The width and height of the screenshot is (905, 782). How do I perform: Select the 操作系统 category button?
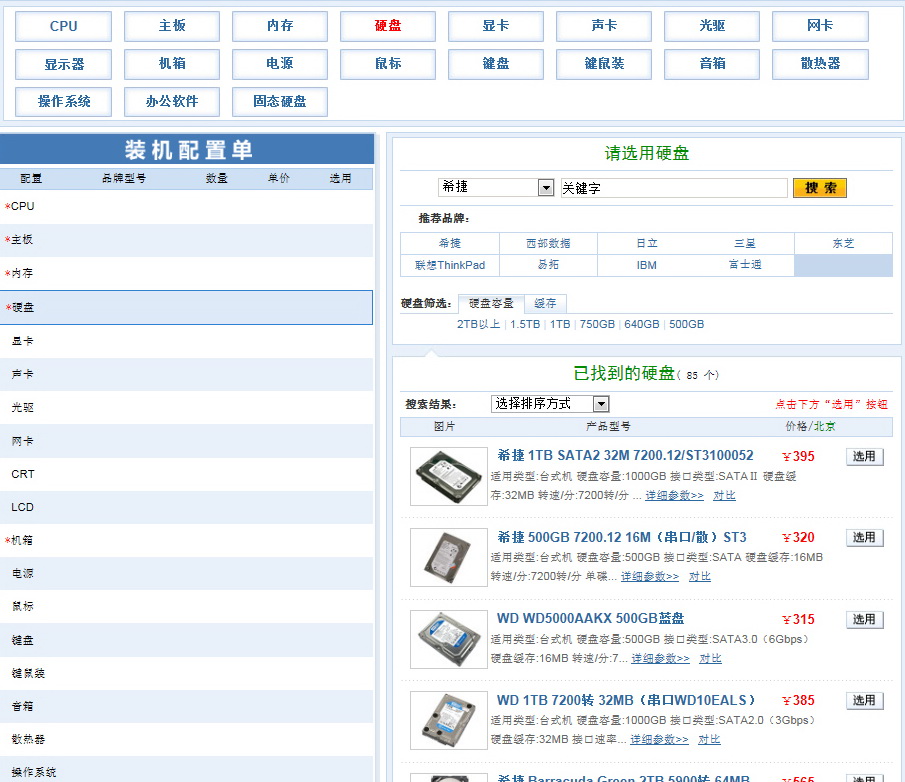(x=63, y=102)
